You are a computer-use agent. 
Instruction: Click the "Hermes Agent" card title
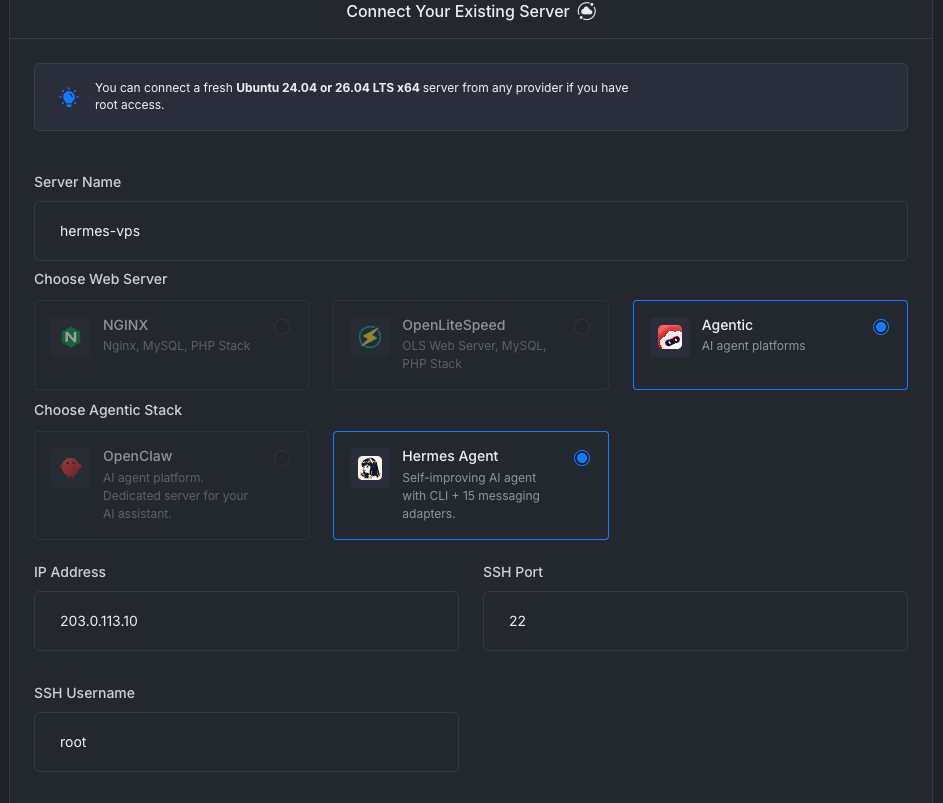450,457
